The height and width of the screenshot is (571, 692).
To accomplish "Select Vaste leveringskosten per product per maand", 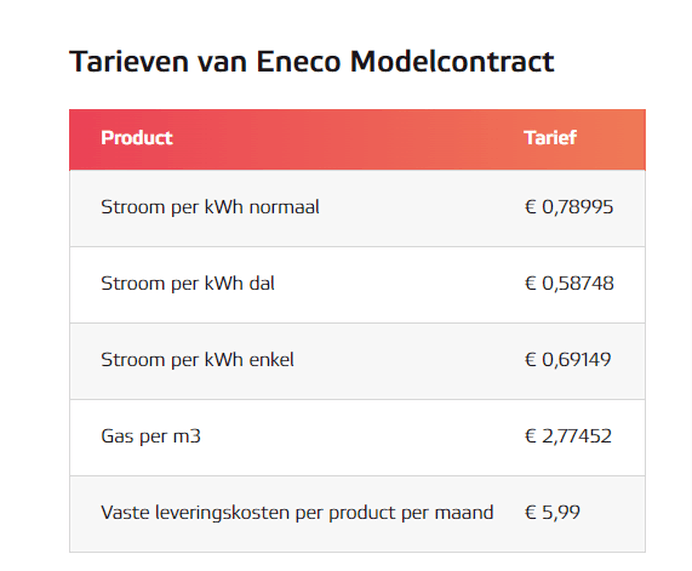I will pyautogui.click(x=297, y=513).
